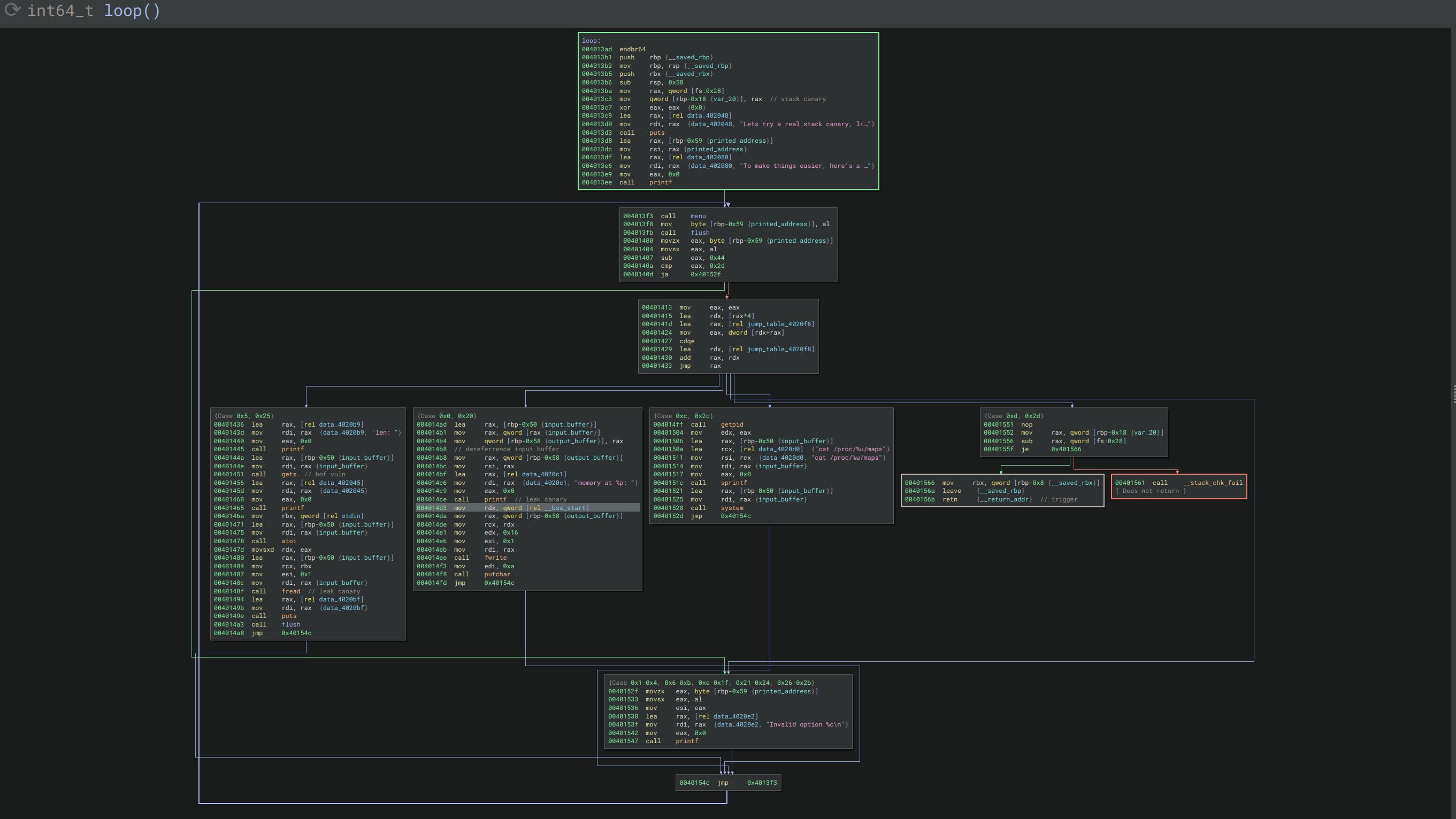1456x819 pixels.
Task: Navigate to the puts call in the loop block
Action: (658, 132)
